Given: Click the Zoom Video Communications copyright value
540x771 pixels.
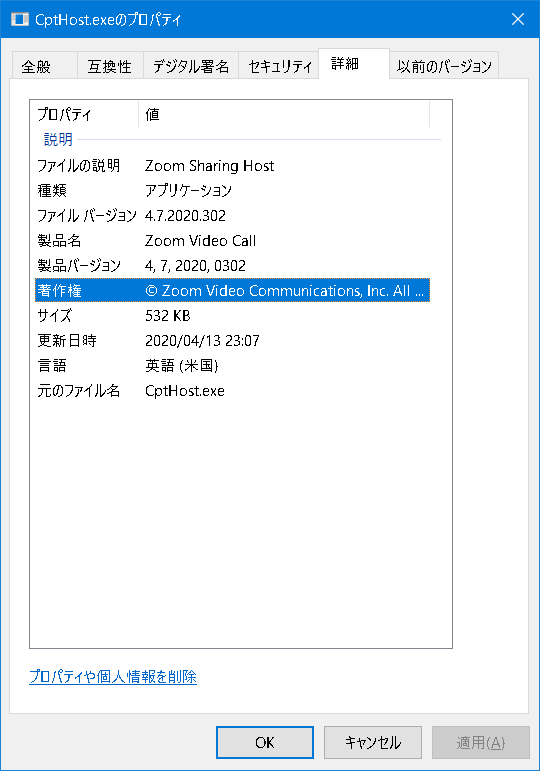Looking at the screenshot, I should click(x=284, y=291).
